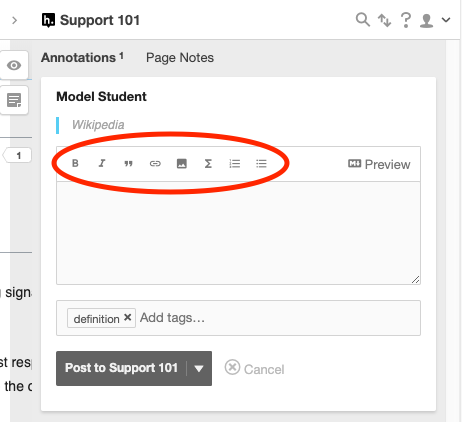
Task: Apply italic formatting in the editor toolbar
Action: 102,163
